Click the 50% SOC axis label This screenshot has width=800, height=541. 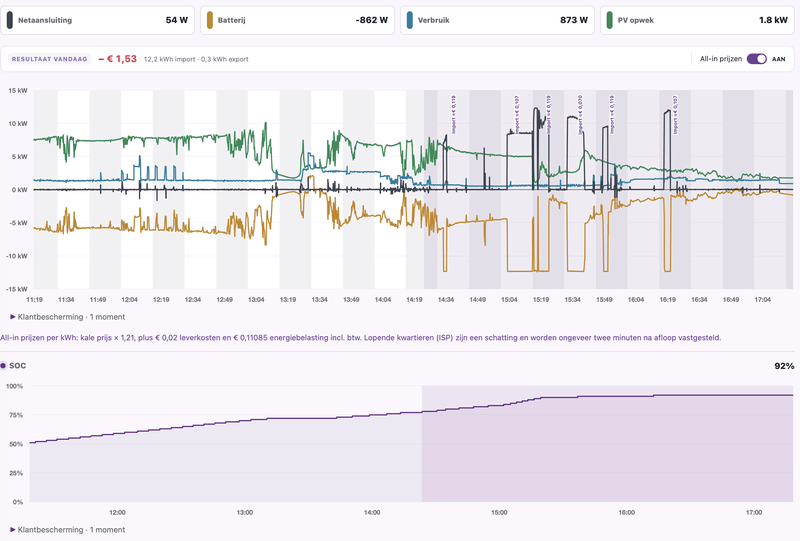pyautogui.click(x=16, y=444)
